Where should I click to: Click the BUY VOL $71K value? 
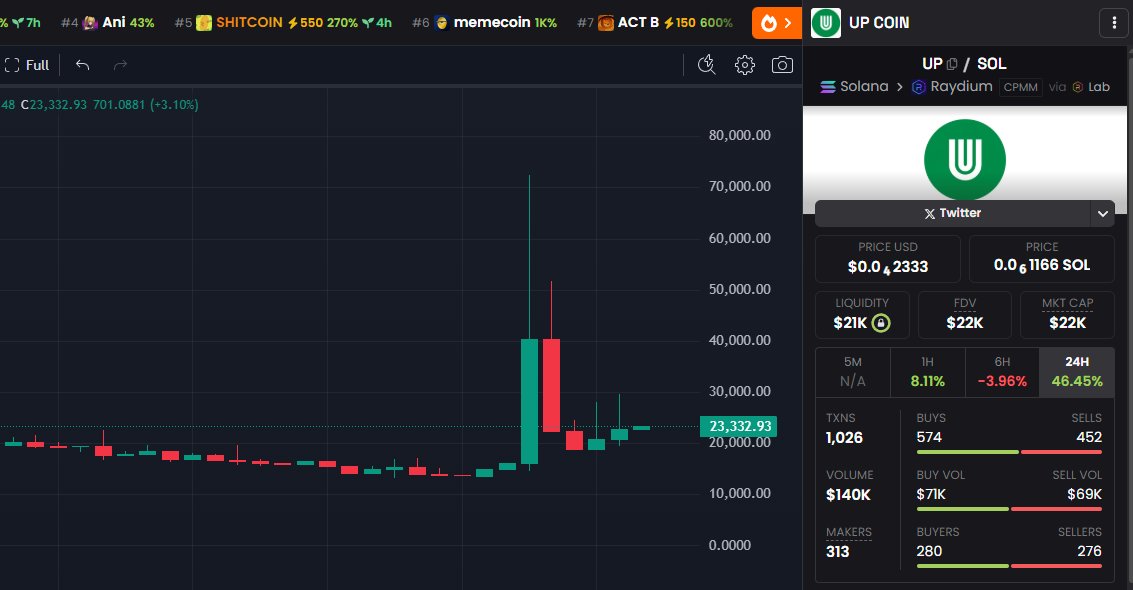[x=931, y=494]
